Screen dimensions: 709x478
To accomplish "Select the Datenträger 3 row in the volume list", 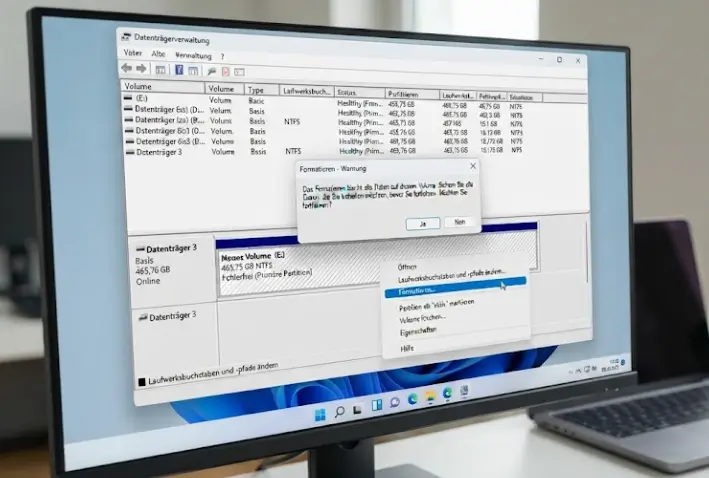I will point(326,151).
